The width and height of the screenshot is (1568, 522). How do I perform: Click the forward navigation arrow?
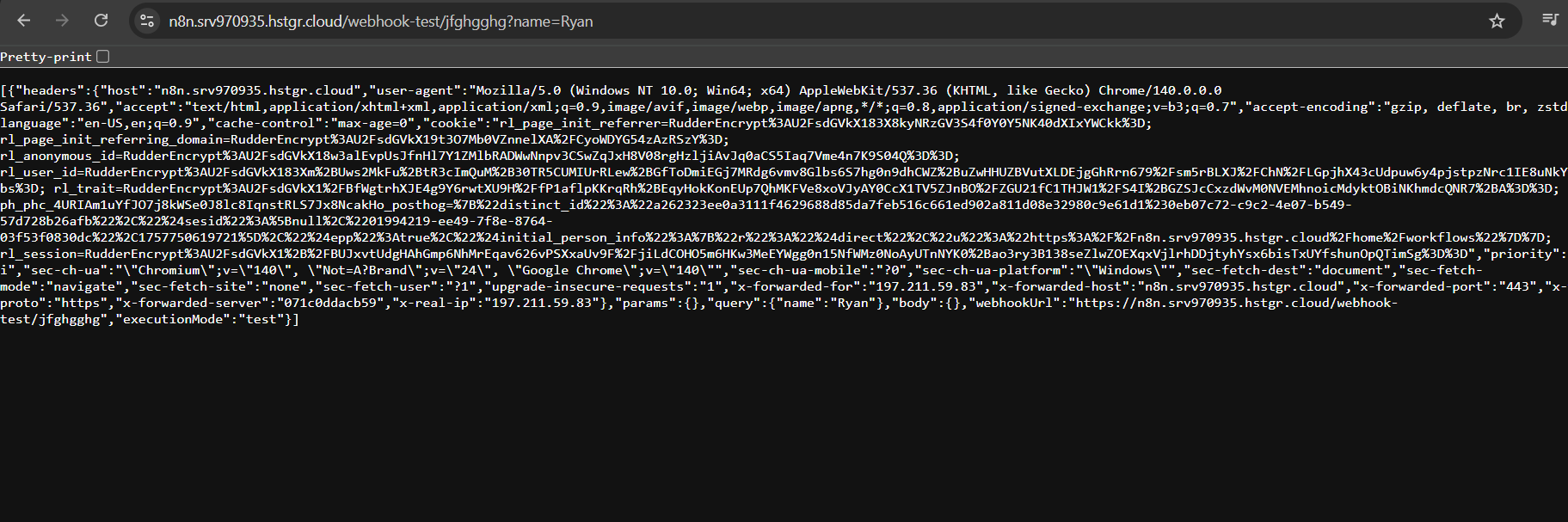pyautogui.click(x=62, y=21)
